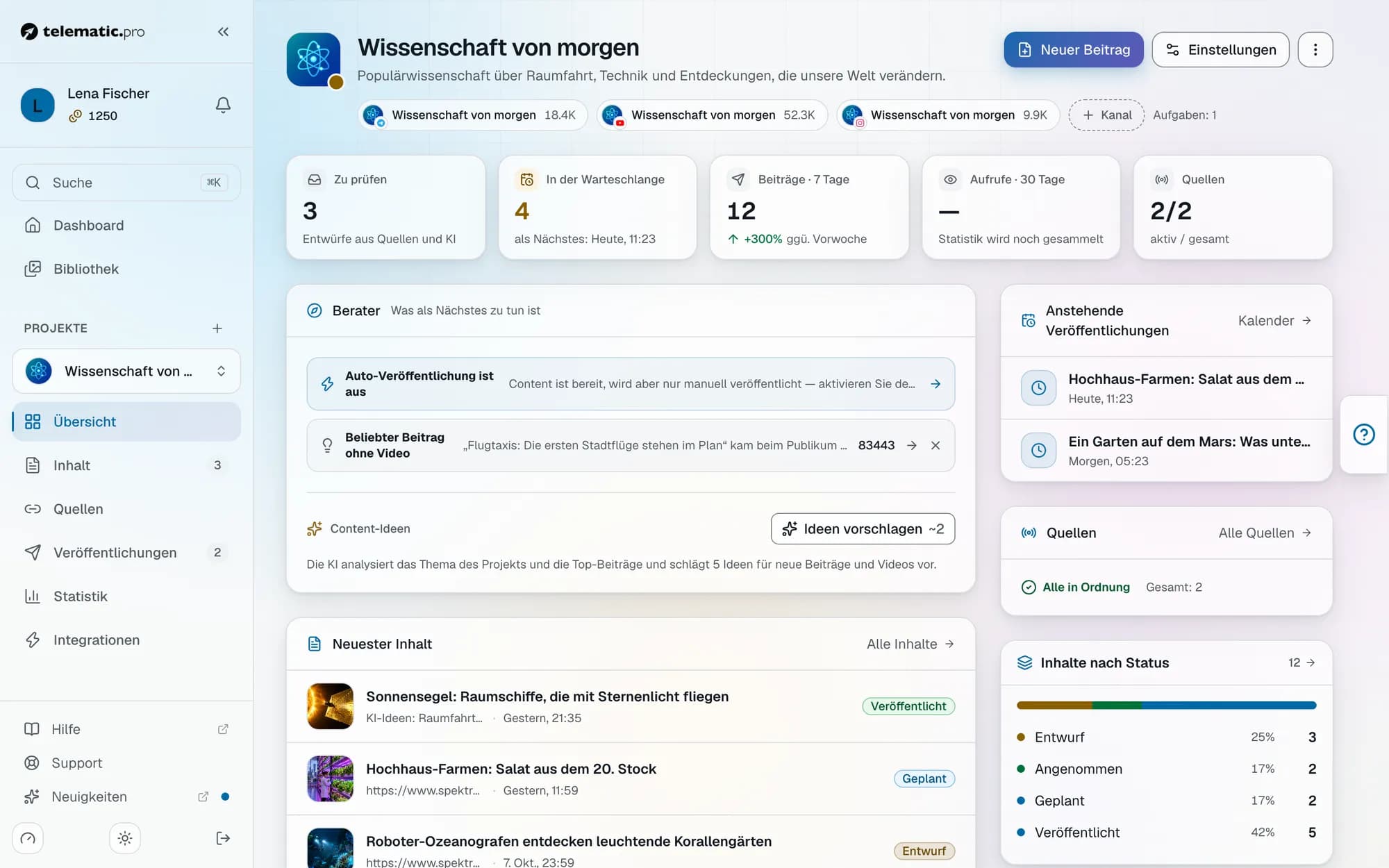Click the project atom avatar in header
Image resolution: width=1389 pixels, height=868 pixels.
[314, 60]
